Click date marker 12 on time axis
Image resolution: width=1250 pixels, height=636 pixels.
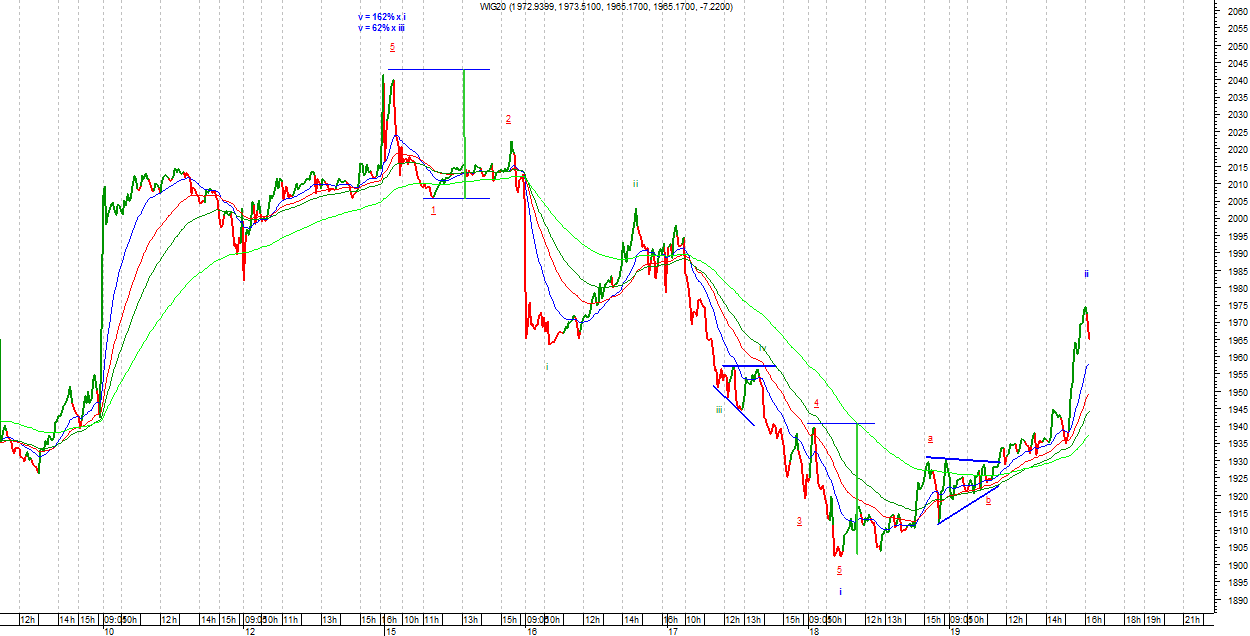coord(249,631)
